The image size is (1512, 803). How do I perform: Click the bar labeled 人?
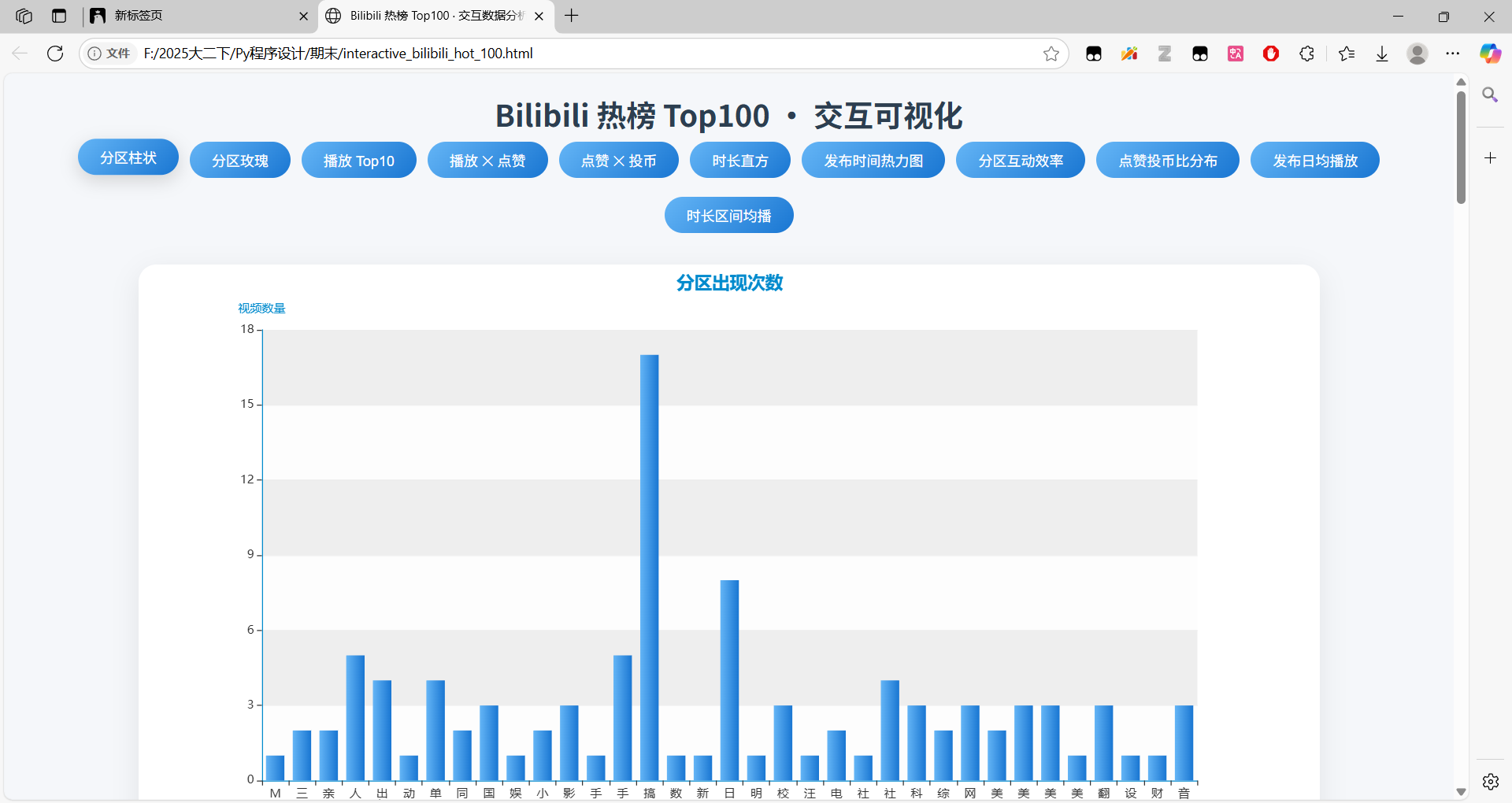pos(355,718)
